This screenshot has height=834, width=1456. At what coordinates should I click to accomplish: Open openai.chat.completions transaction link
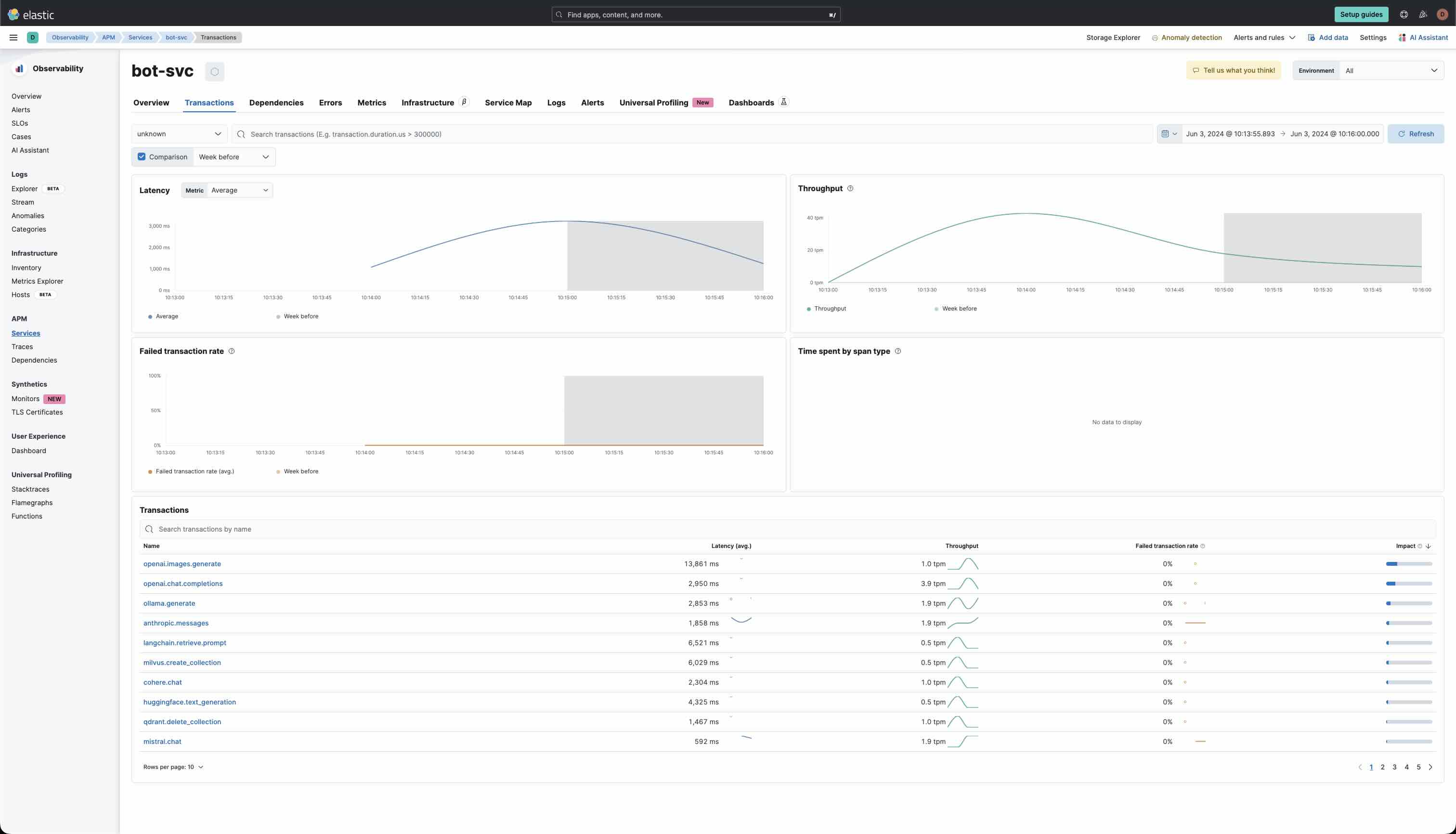(x=182, y=584)
